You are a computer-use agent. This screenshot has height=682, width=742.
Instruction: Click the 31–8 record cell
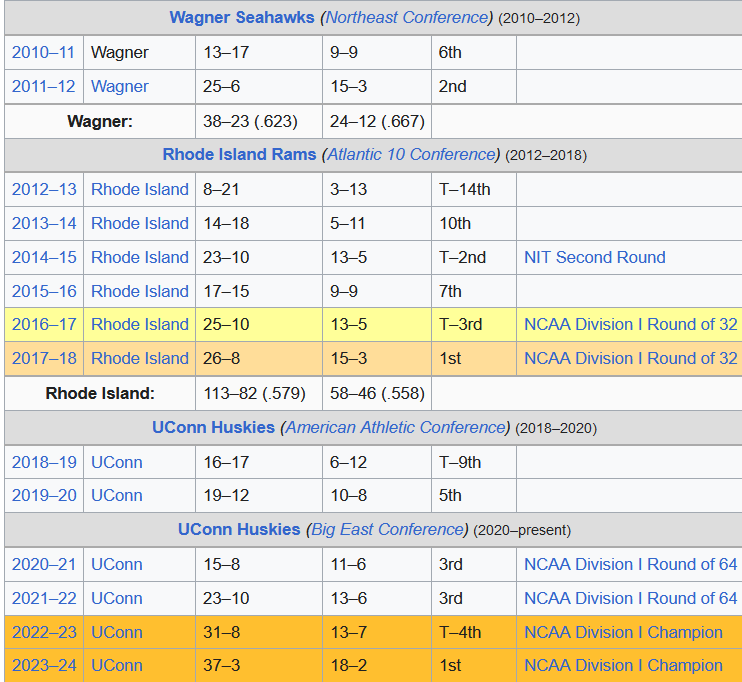259,632
